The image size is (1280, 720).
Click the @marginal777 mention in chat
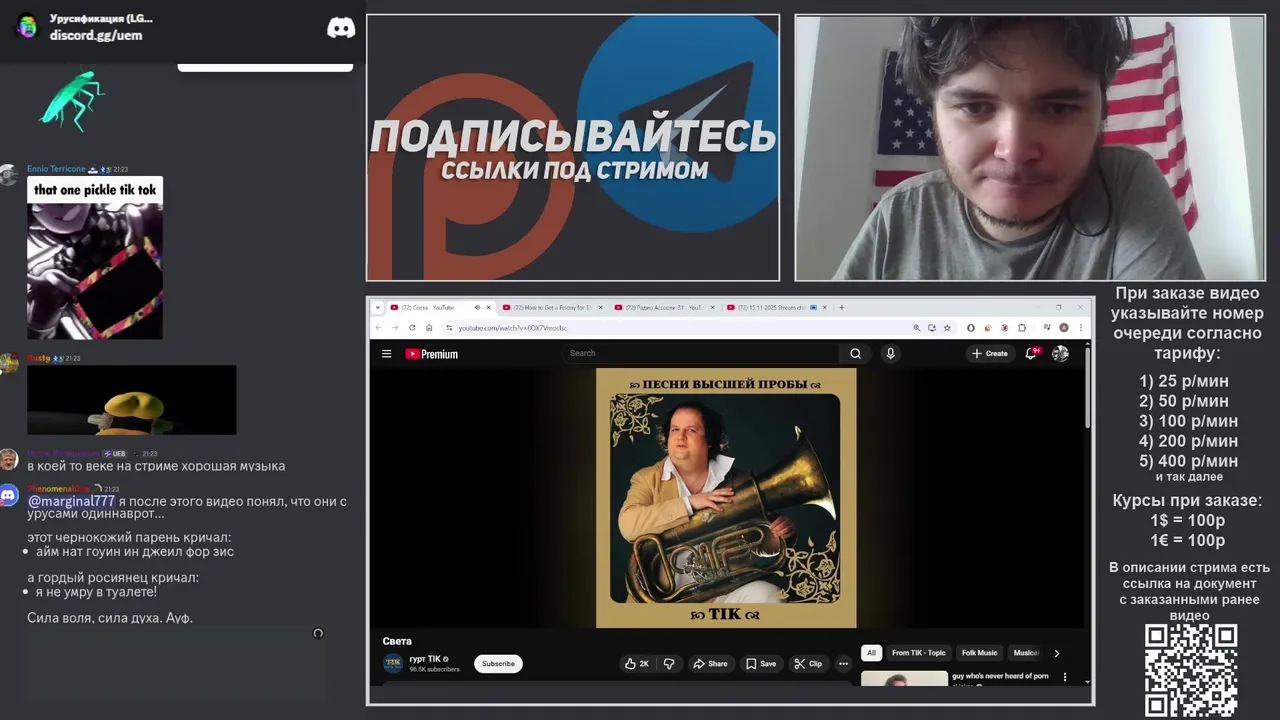(x=71, y=501)
